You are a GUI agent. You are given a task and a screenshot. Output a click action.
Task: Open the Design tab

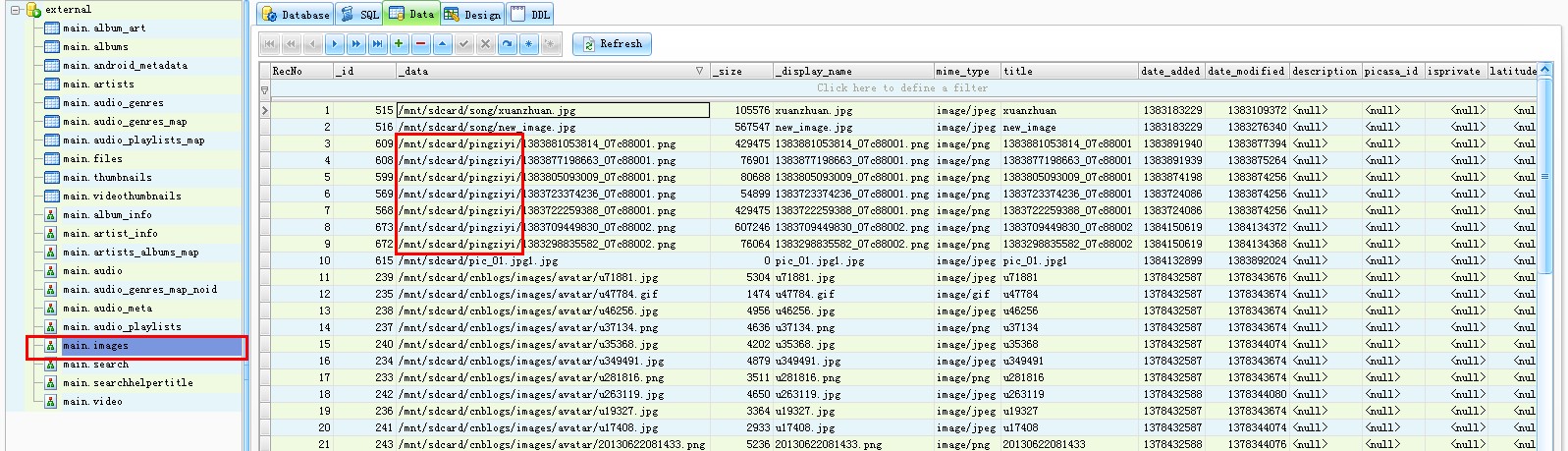click(x=472, y=14)
